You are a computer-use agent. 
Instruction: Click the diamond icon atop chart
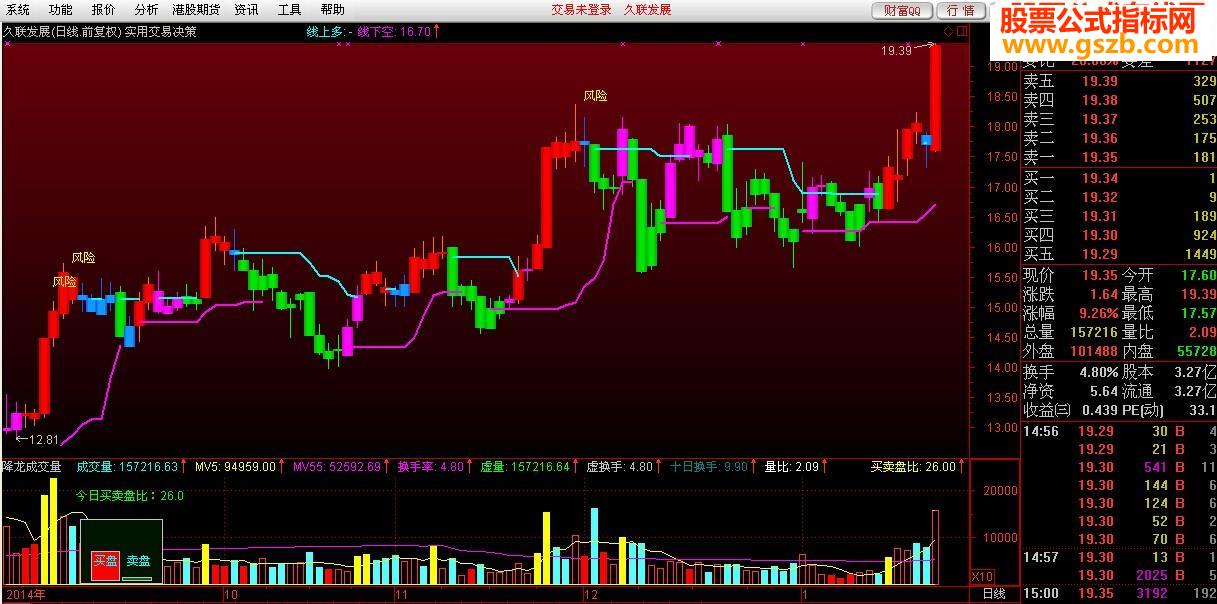click(947, 31)
